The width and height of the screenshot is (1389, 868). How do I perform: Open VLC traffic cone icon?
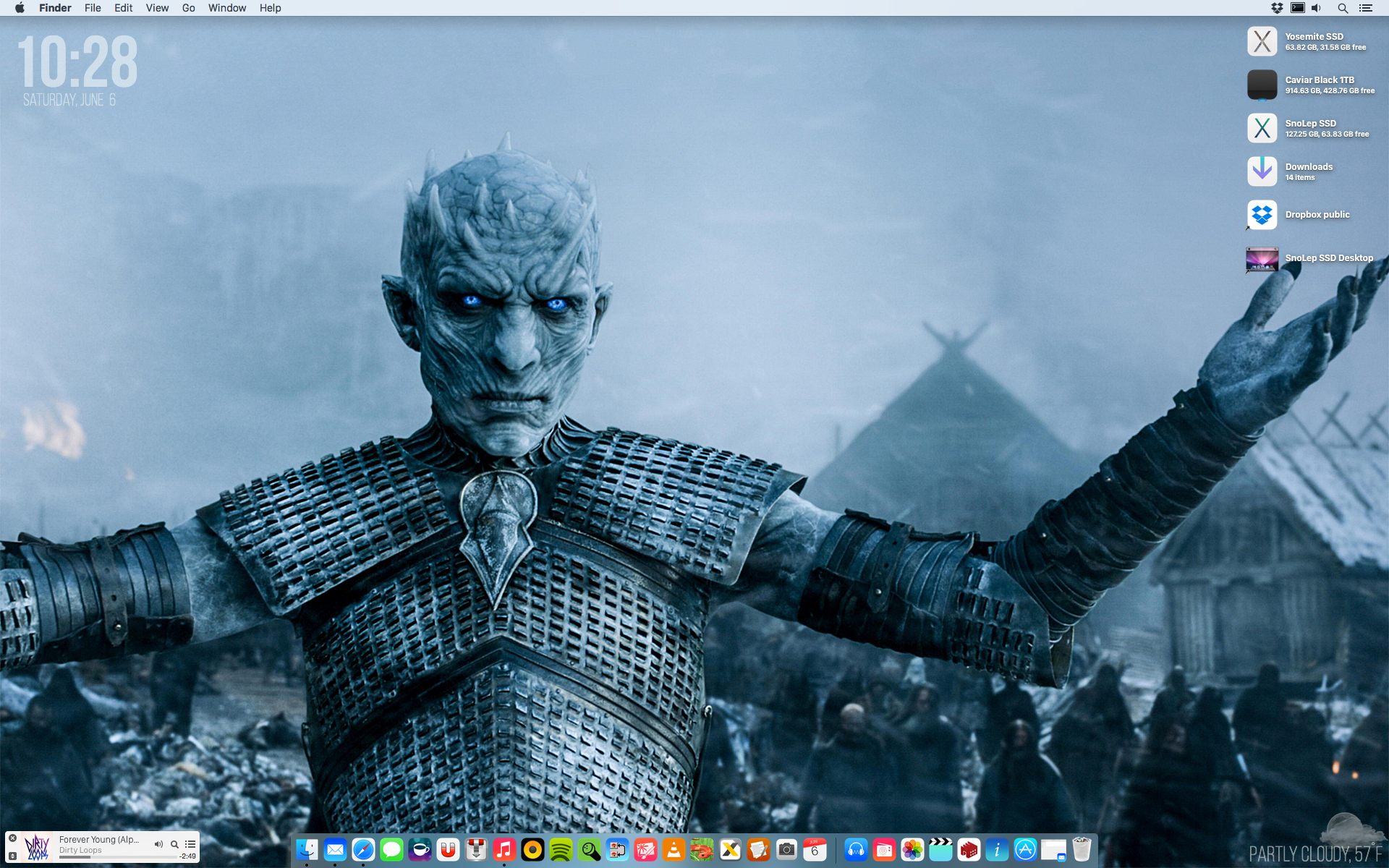tap(674, 849)
